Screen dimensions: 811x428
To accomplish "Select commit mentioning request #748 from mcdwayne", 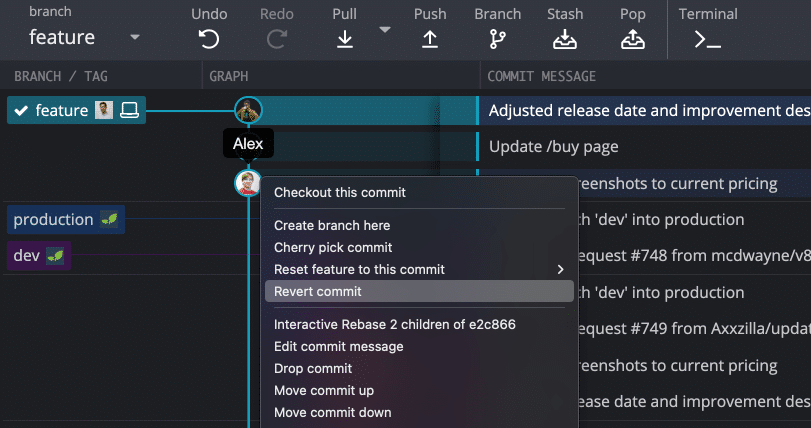I will [x=693, y=256].
